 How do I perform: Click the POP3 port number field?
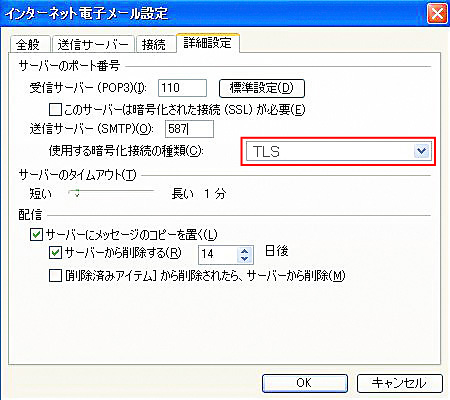point(182,88)
